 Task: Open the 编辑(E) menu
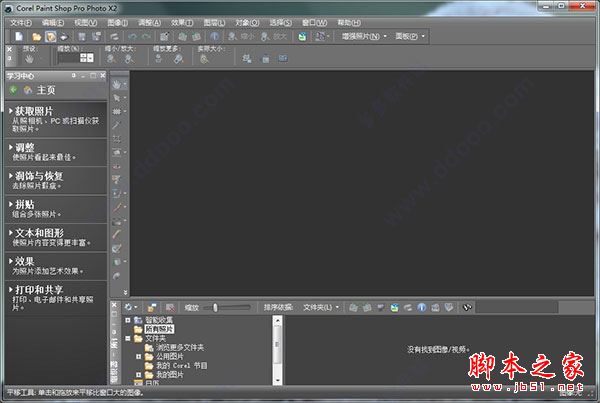pos(53,23)
